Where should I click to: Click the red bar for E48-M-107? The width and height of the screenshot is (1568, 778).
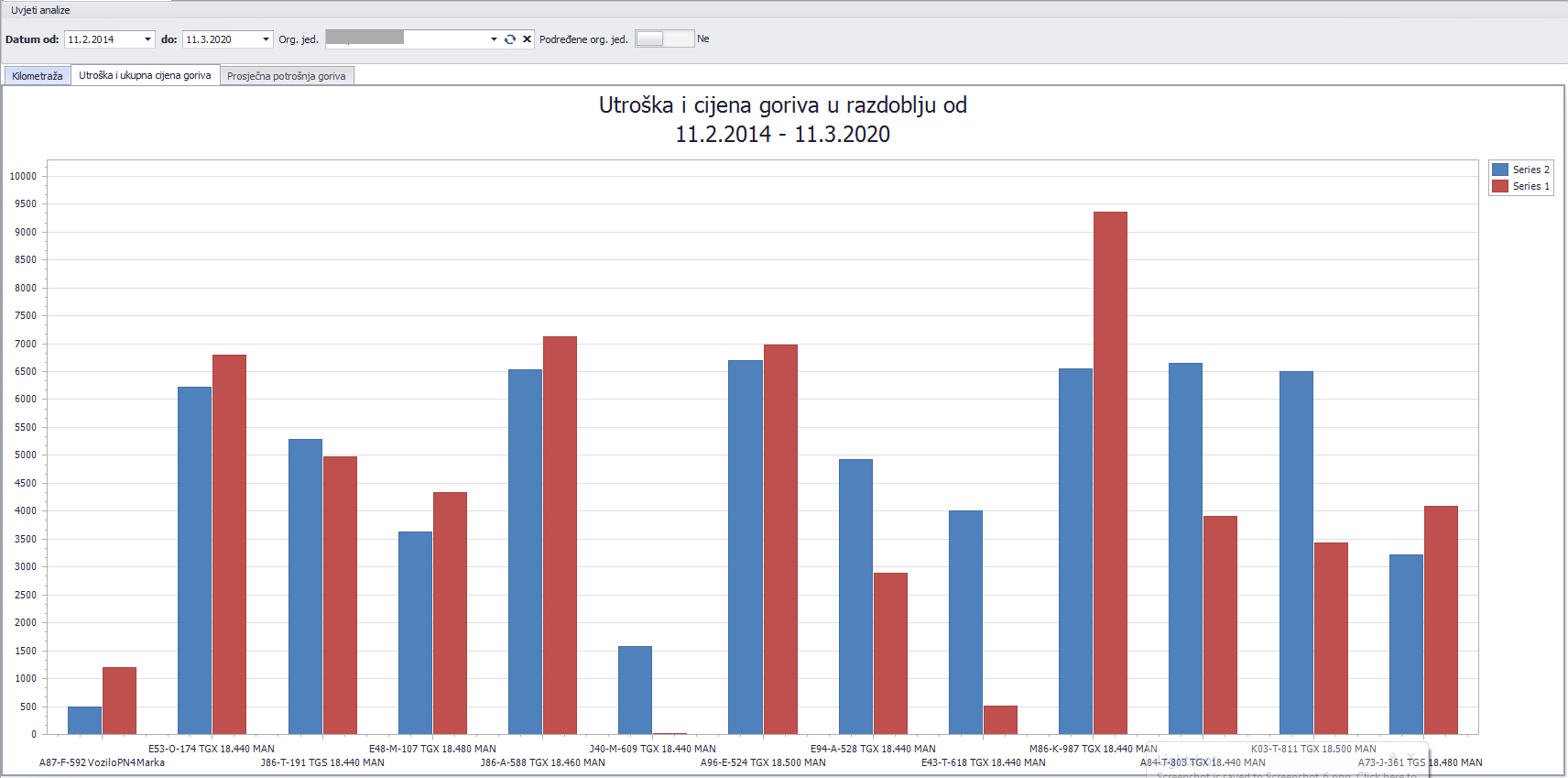450,613
